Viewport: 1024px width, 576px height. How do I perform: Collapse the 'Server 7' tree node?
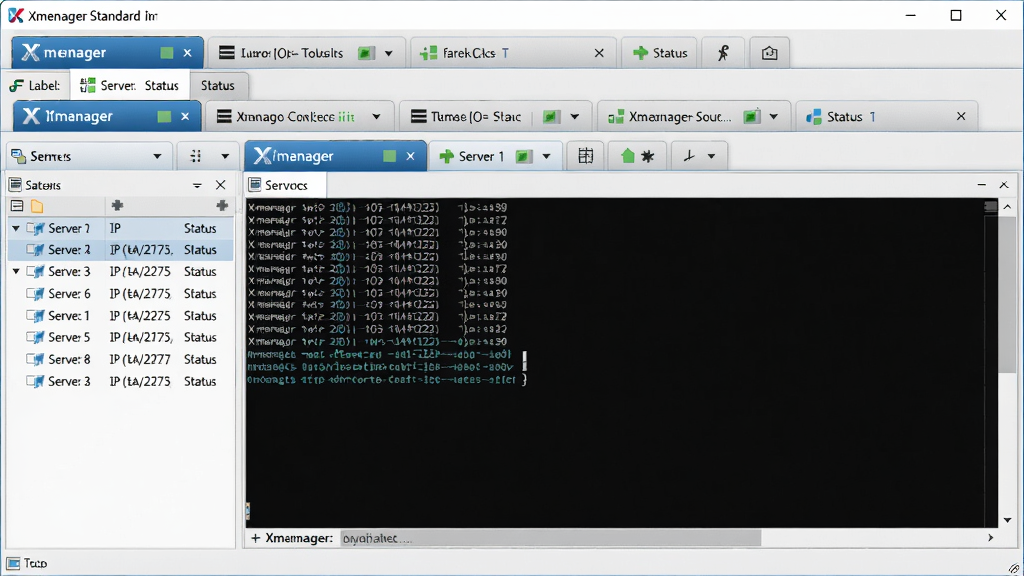pyautogui.click(x=16, y=229)
